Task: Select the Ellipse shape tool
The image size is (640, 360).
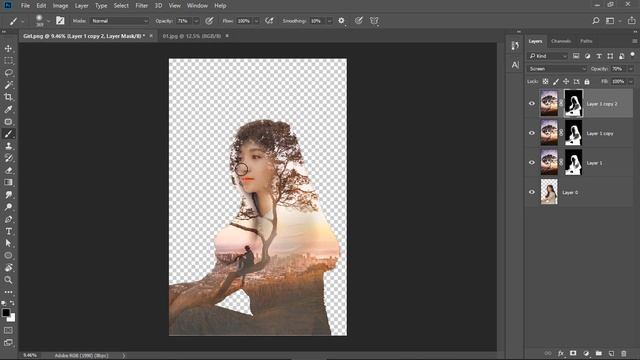Action: (8, 256)
